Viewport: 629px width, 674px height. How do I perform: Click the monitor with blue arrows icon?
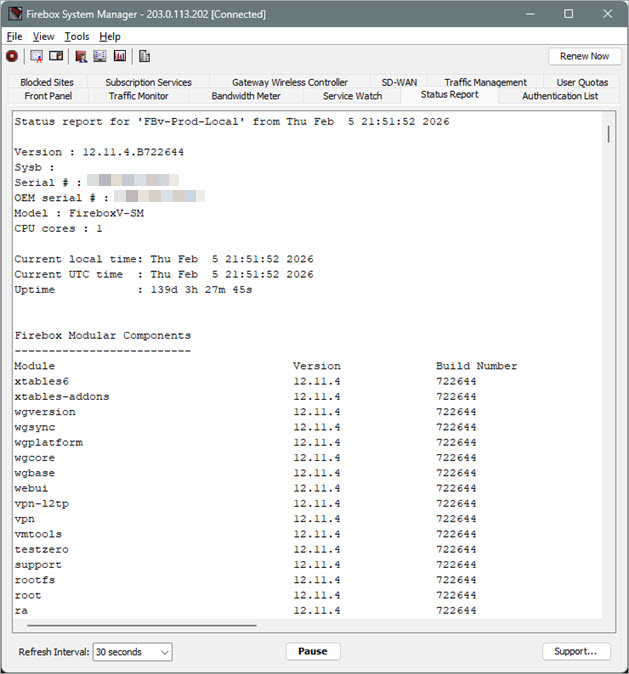100,56
